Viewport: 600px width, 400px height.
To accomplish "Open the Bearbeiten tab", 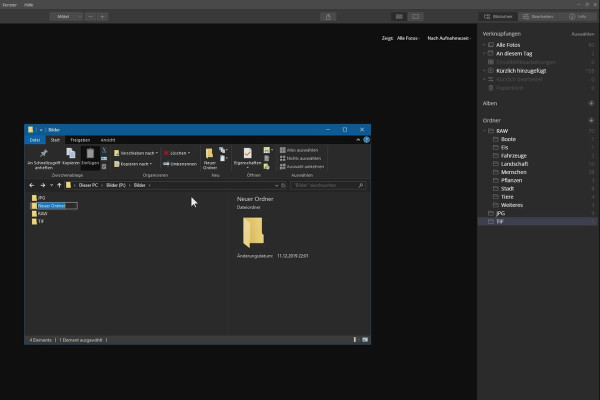I will [538, 16].
